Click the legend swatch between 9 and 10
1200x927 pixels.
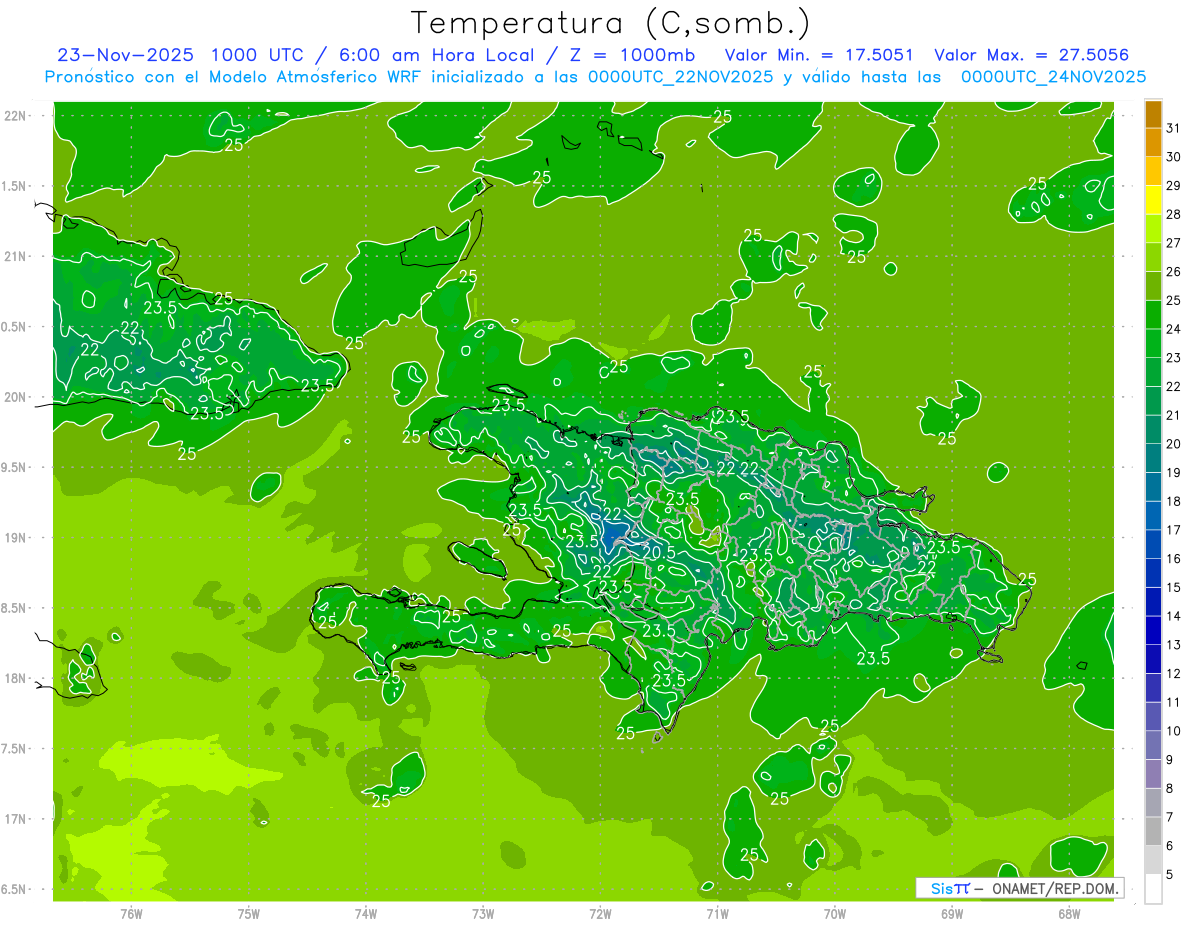pos(1153,746)
